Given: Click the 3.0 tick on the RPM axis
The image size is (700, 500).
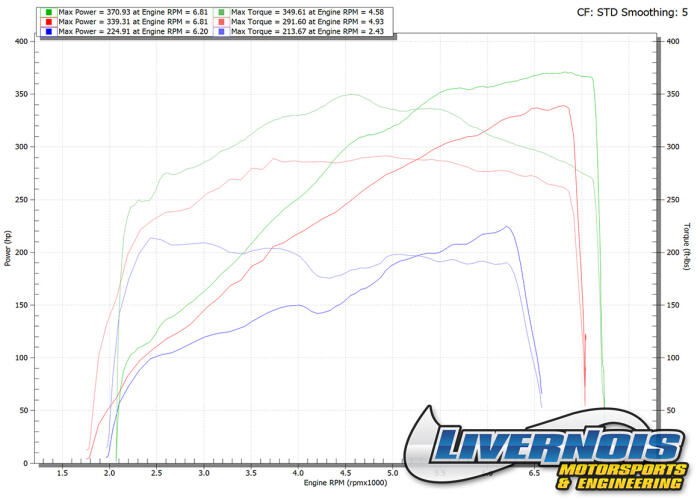Looking at the screenshot, I should [x=204, y=472].
